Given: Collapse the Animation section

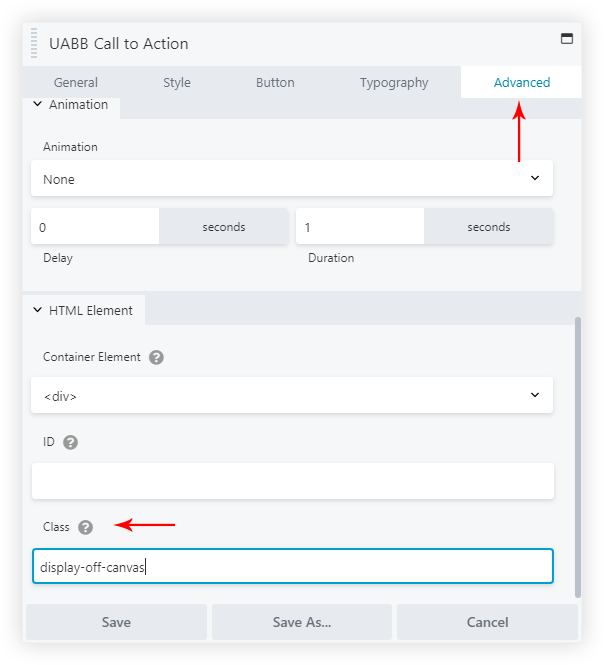Looking at the screenshot, I should (x=38, y=104).
